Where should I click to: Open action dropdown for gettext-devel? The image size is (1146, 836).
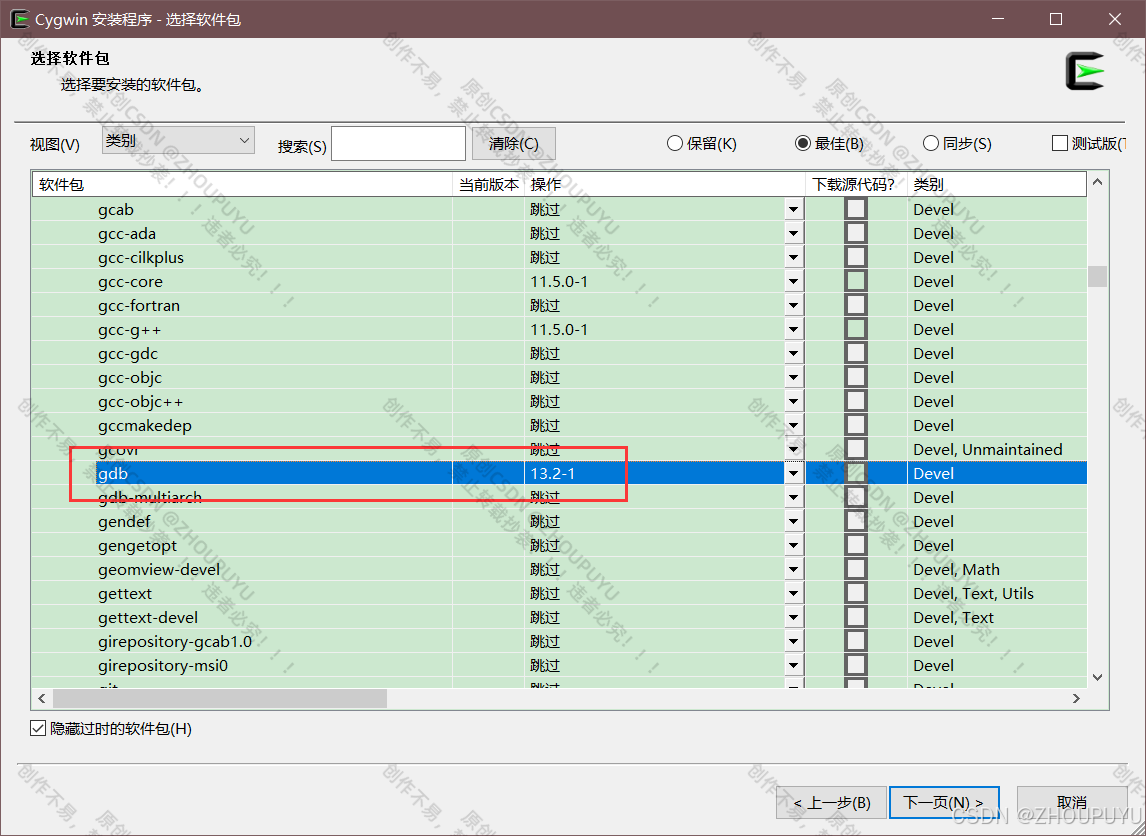click(794, 618)
